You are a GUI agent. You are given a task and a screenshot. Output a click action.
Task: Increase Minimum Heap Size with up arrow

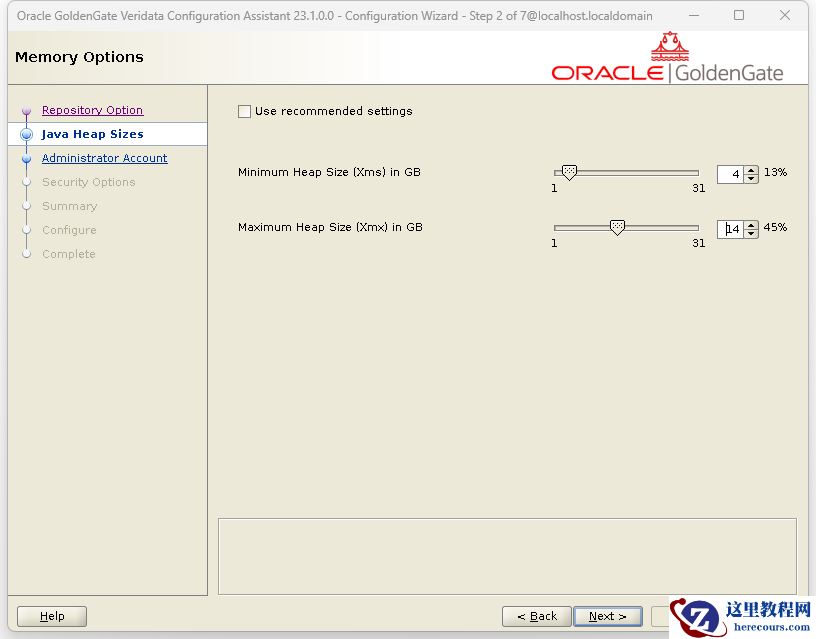click(751, 170)
